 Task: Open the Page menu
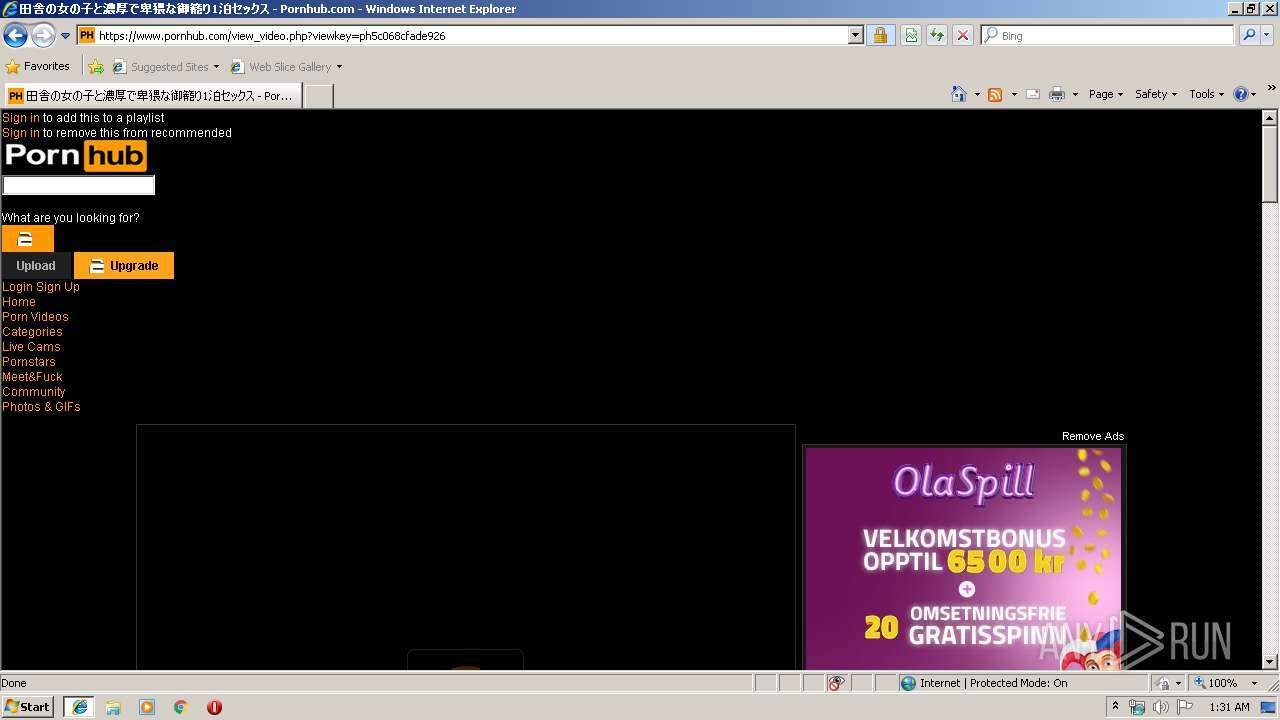point(1106,94)
